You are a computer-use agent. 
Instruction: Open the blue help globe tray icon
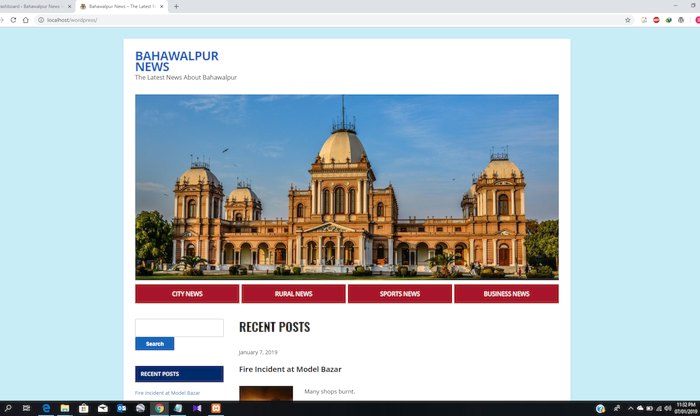[x=600, y=408]
